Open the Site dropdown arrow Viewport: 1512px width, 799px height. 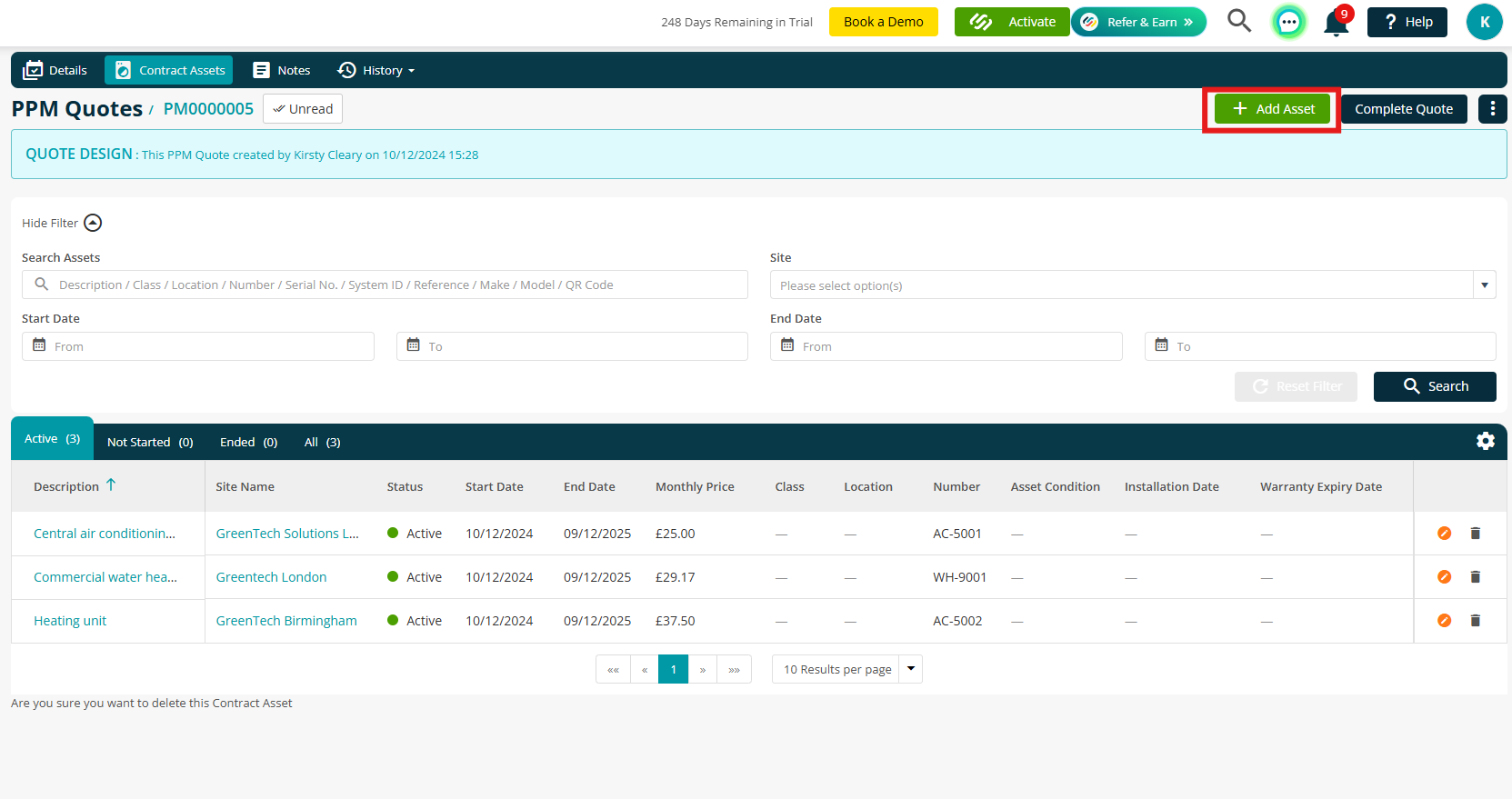(x=1484, y=285)
